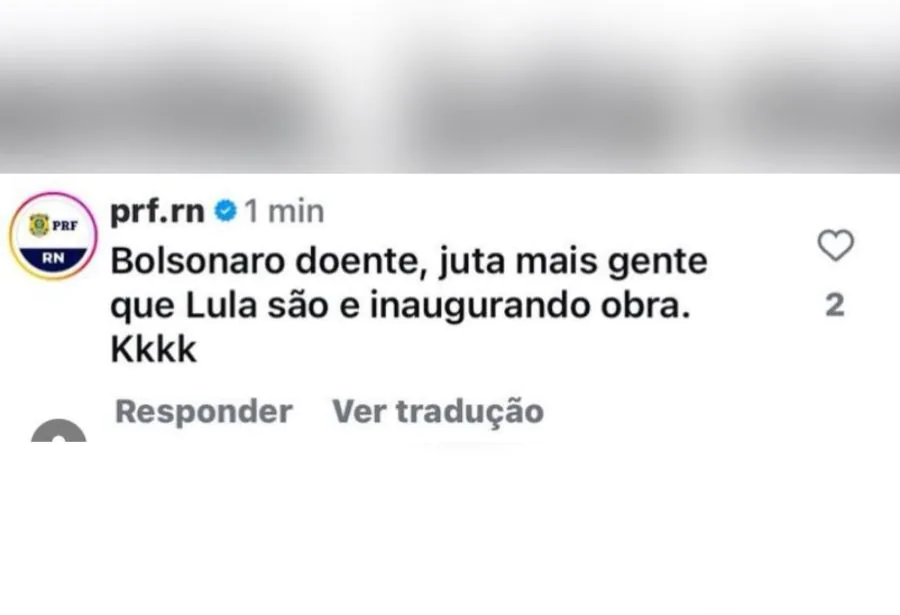Click the Responder reply link
This screenshot has height=615, width=900.
pos(204,411)
